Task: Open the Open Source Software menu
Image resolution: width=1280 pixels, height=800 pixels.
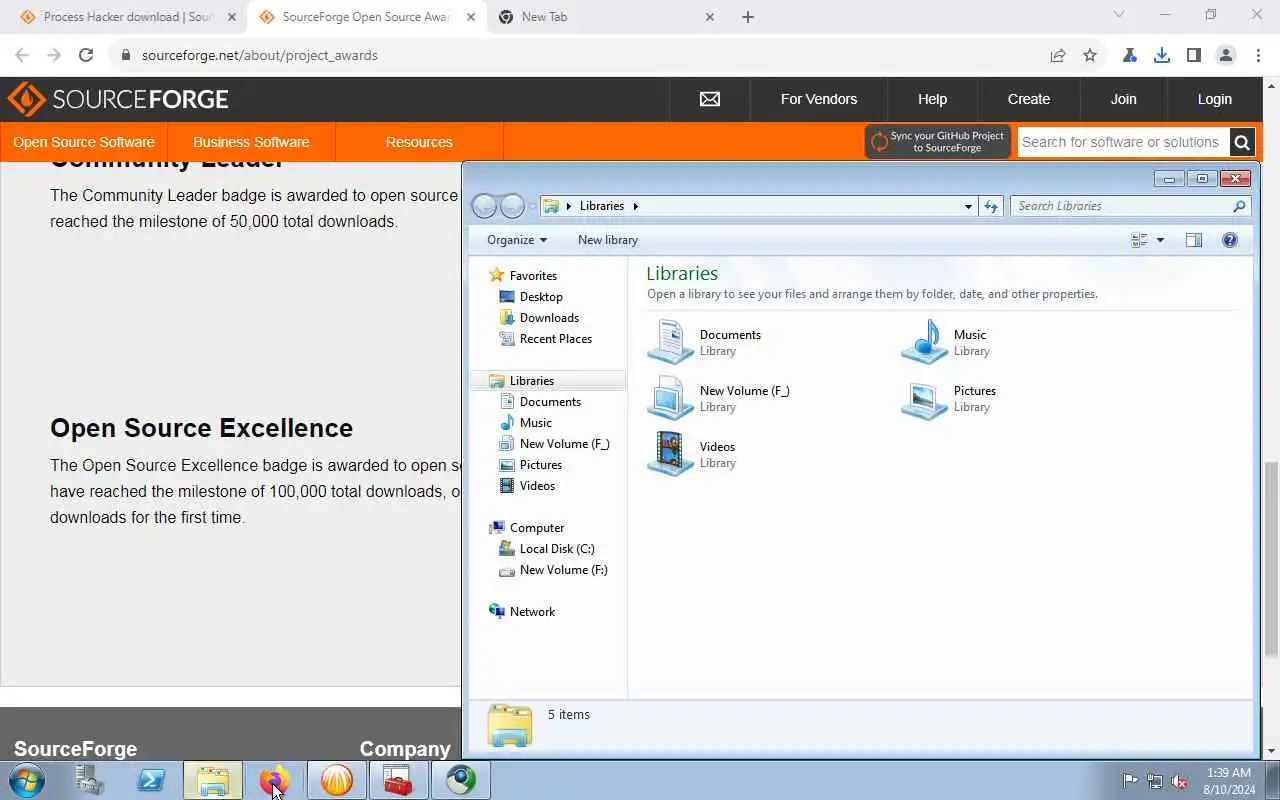Action: click(x=84, y=142)
